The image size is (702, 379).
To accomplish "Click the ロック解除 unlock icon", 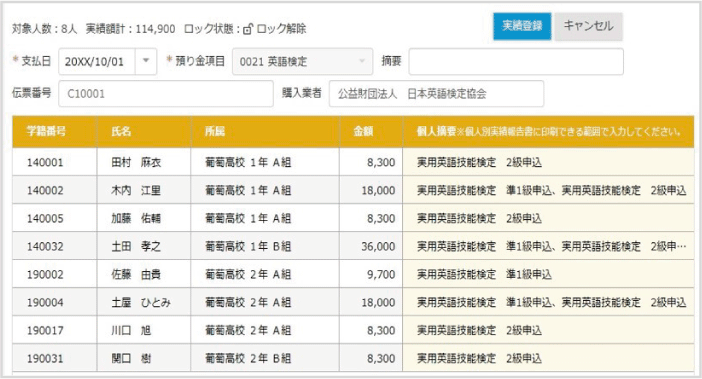I will point(248,29).
